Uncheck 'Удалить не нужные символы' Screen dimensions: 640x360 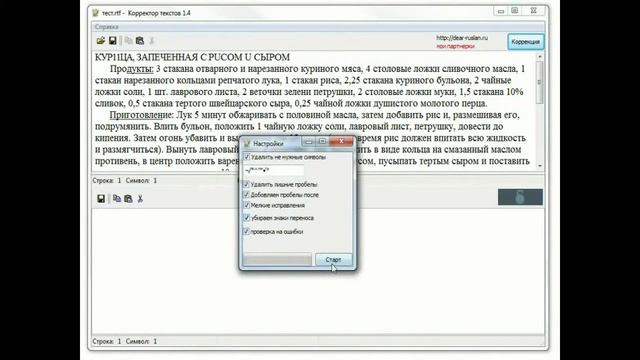tap(247, 157)
